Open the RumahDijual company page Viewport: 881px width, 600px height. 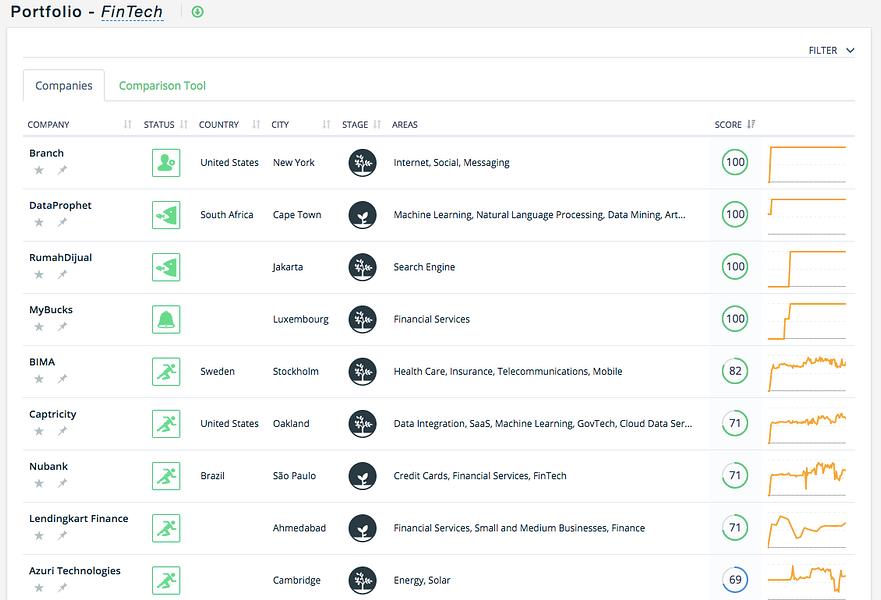click(x=61, y=258)
